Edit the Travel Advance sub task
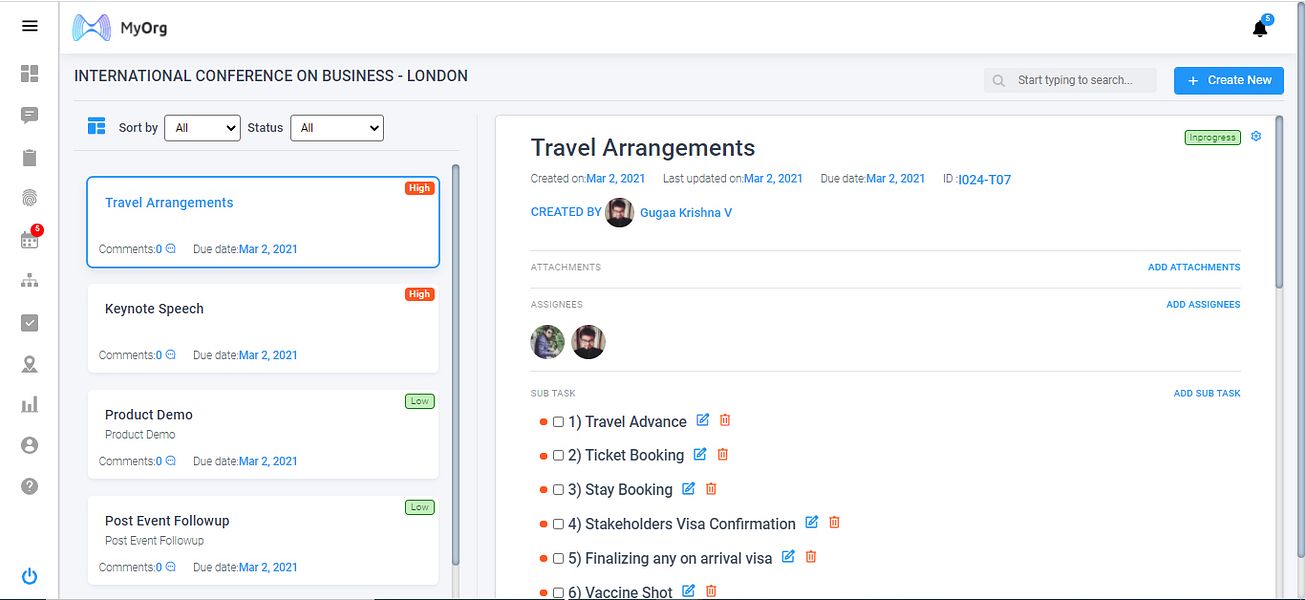This screenshot has width=1305, height=600. pyautogui.click(x=702, y=420)
